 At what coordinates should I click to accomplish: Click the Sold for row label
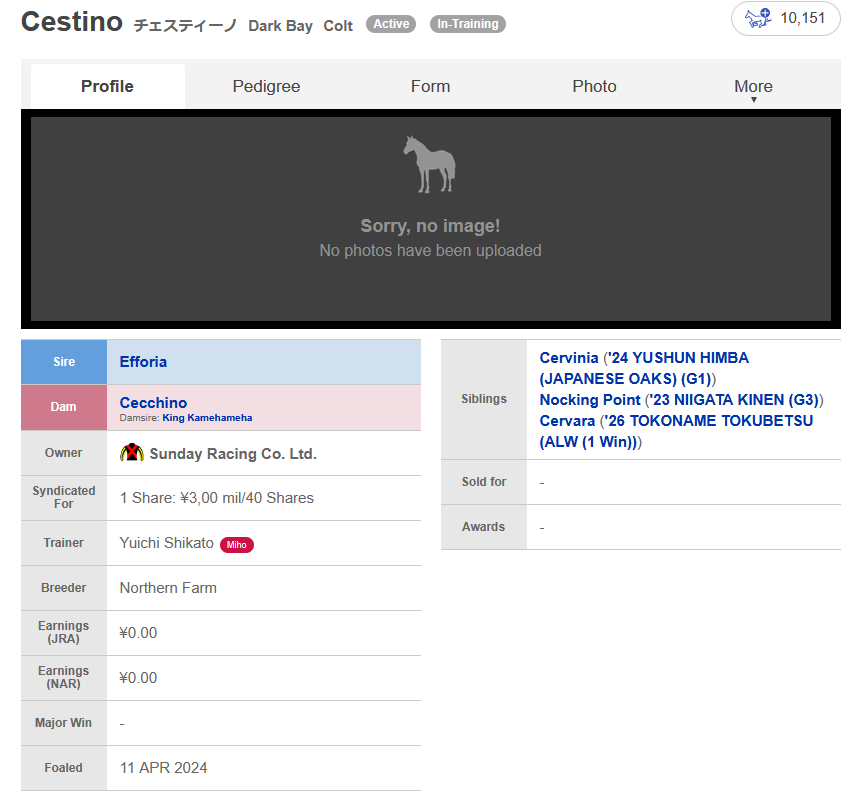coord(484,481)
